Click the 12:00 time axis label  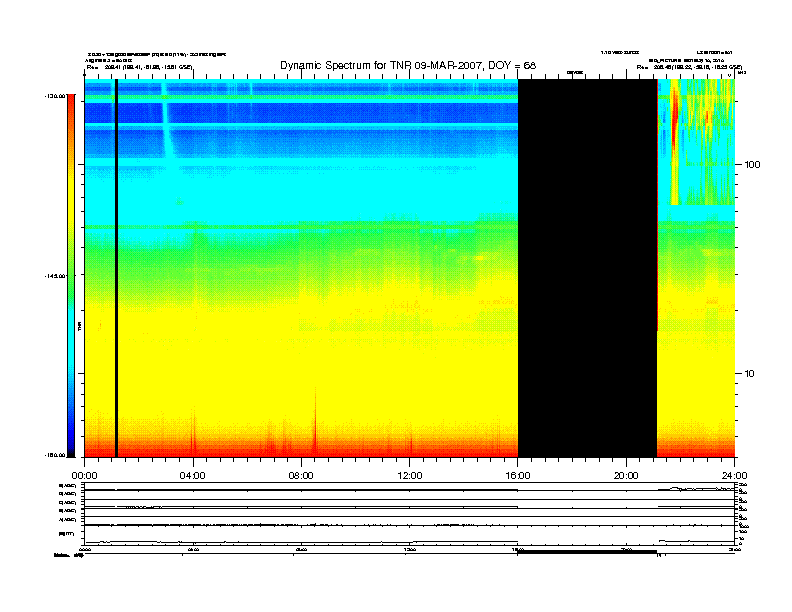(x=410, y=476)
